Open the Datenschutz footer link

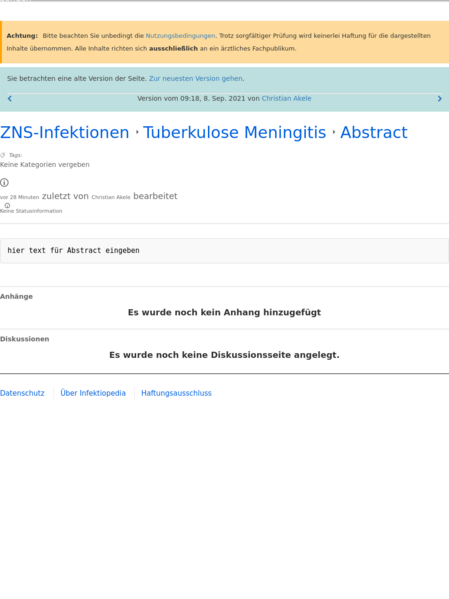[22, 393]
